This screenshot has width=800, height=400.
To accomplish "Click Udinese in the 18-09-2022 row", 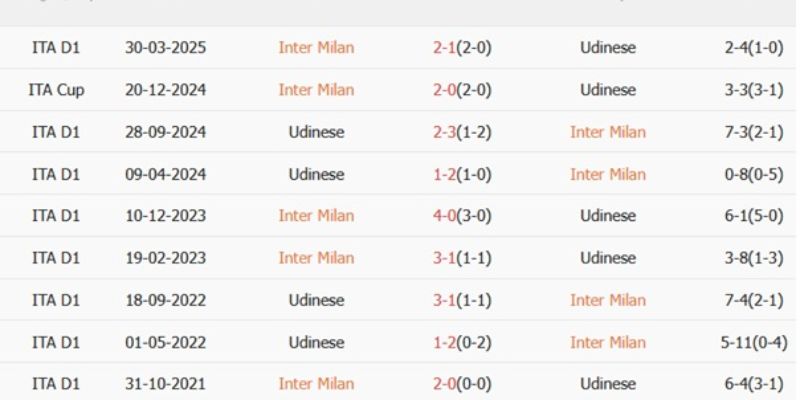I will point(316,300).
